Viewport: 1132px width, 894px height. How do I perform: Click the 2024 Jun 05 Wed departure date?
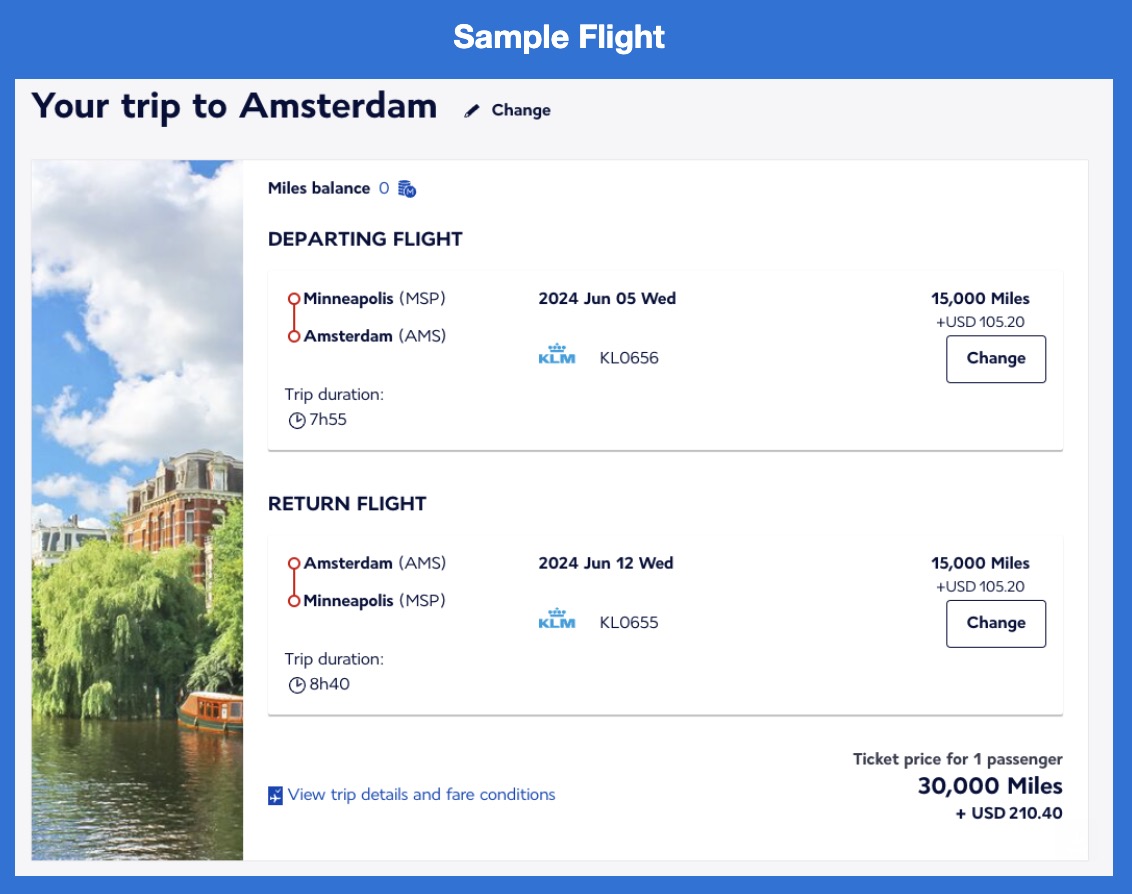607,298
